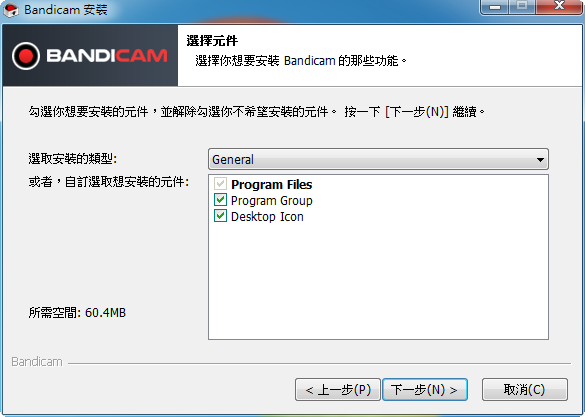Image resolution: width=585 pixels, height=417 pixels.
Task: Go back with 上一步(P) button
Action: coord(338,390)
